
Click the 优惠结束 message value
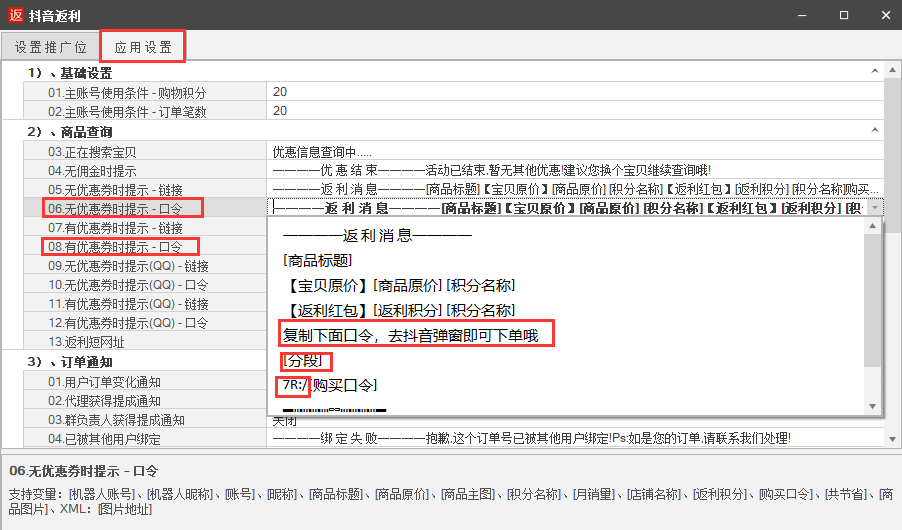[x=575, y=170]
